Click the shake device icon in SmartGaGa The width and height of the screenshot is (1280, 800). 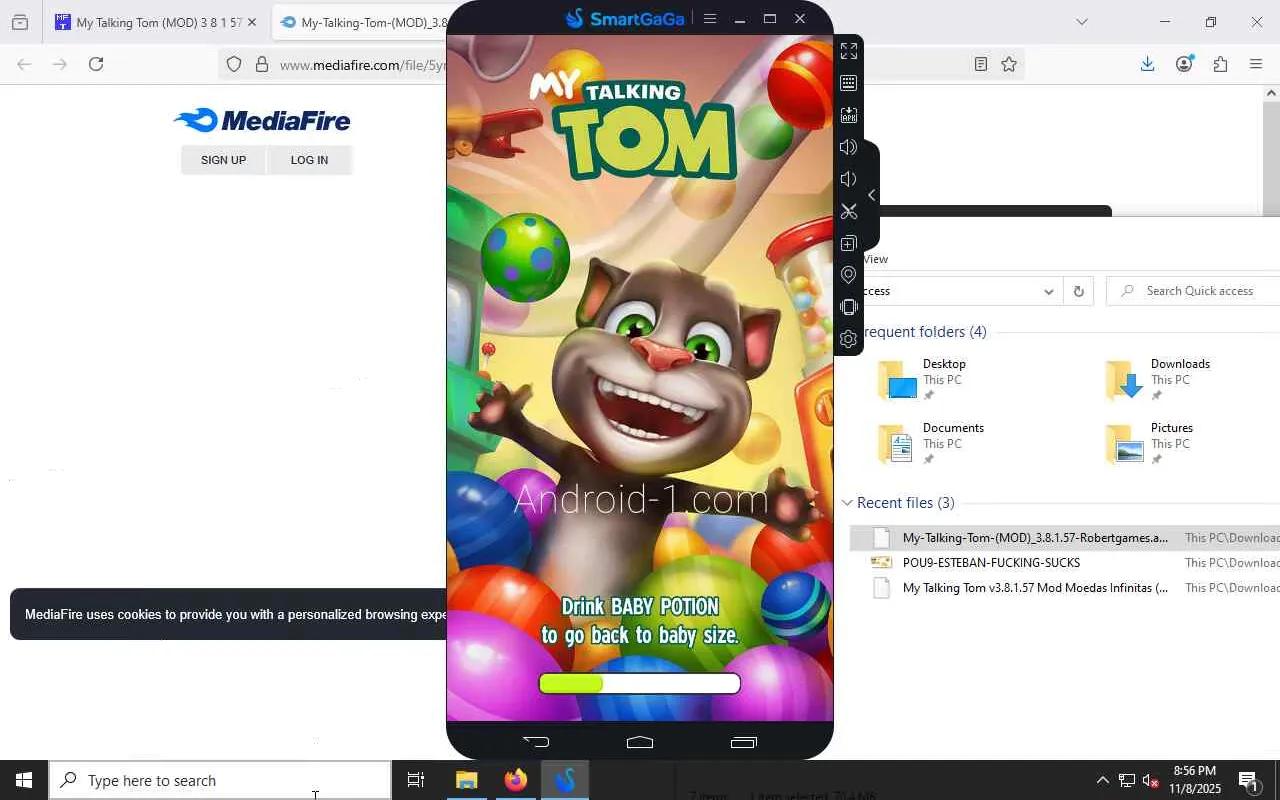(x=849, y=307)
